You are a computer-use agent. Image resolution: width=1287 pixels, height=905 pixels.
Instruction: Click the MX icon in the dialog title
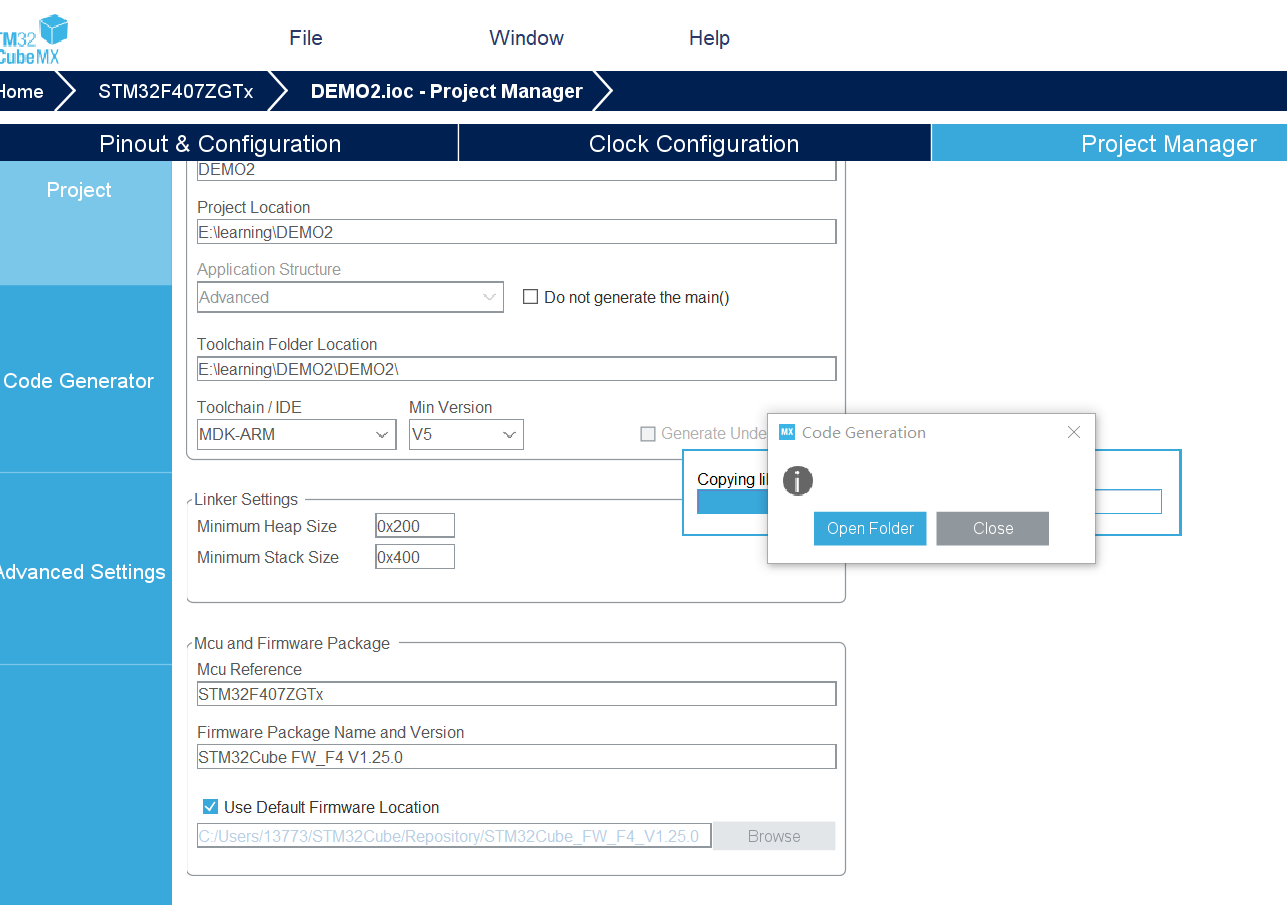[787, 432]
